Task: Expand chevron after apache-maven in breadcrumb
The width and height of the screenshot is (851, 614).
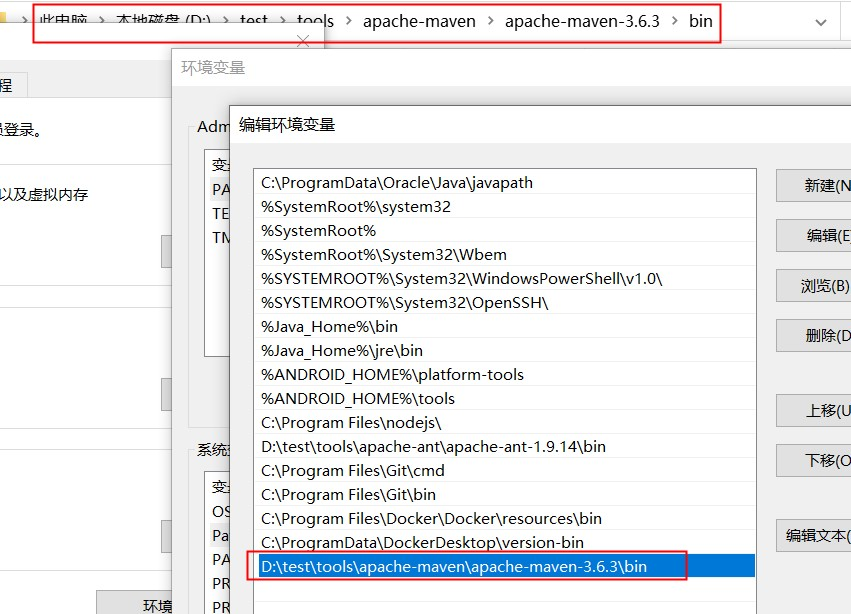Action: pyautogui.click(x=491, y=21)
